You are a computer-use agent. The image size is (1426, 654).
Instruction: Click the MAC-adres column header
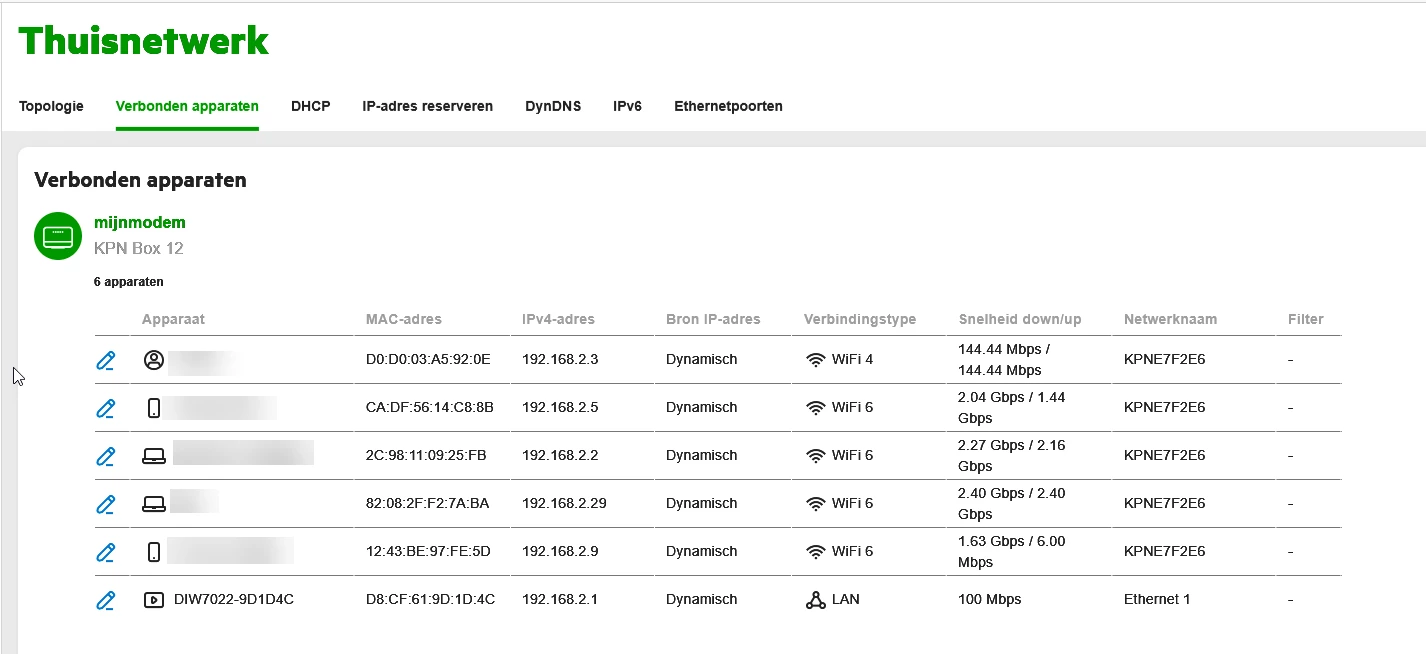click(404, 320)
